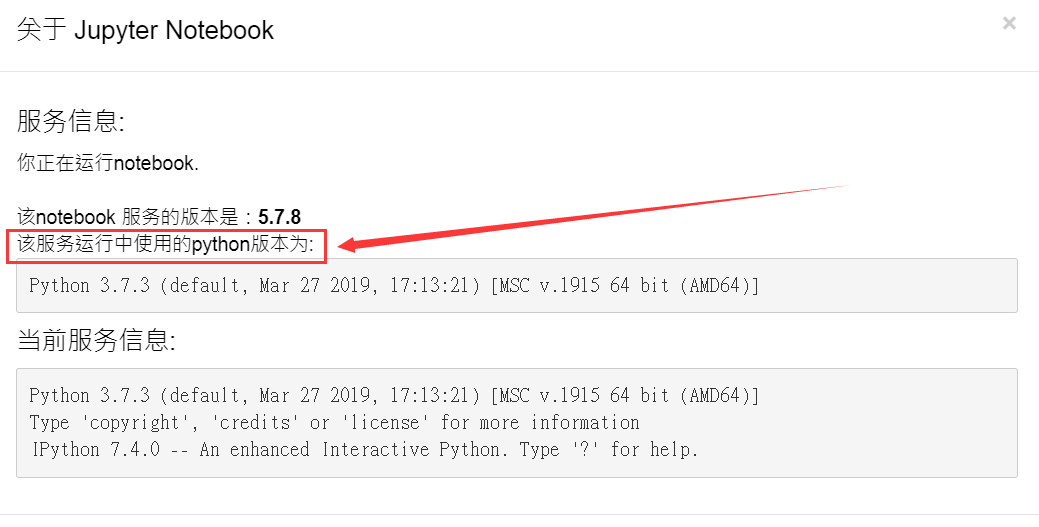Select the 服务信息 heading

pyautogui.click(x=70, y=121)
